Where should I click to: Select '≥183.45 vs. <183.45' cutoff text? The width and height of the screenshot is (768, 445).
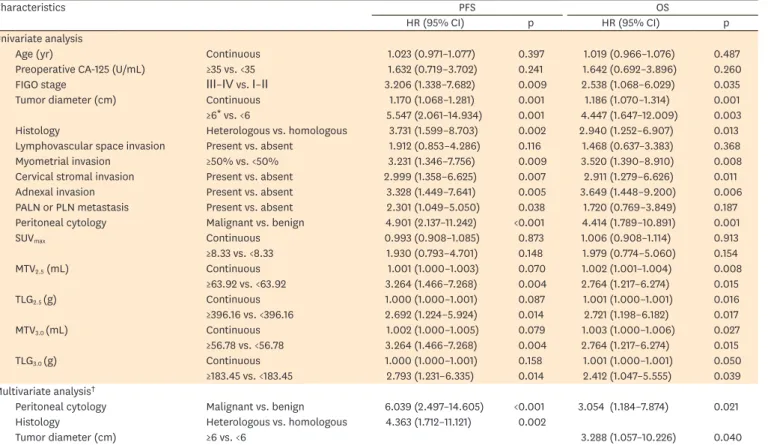point(249,376)
